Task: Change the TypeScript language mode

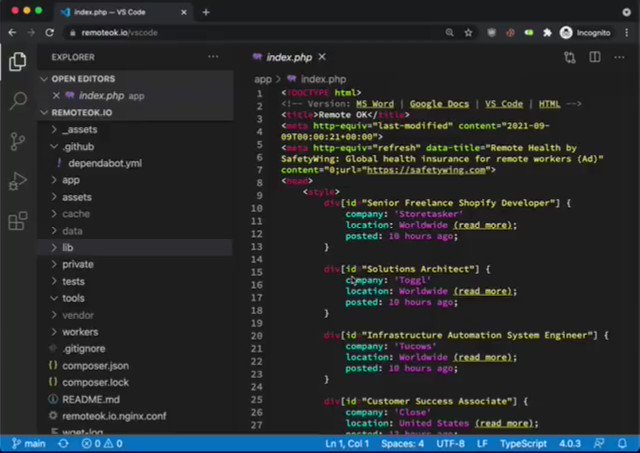Action: pos(523,443)
